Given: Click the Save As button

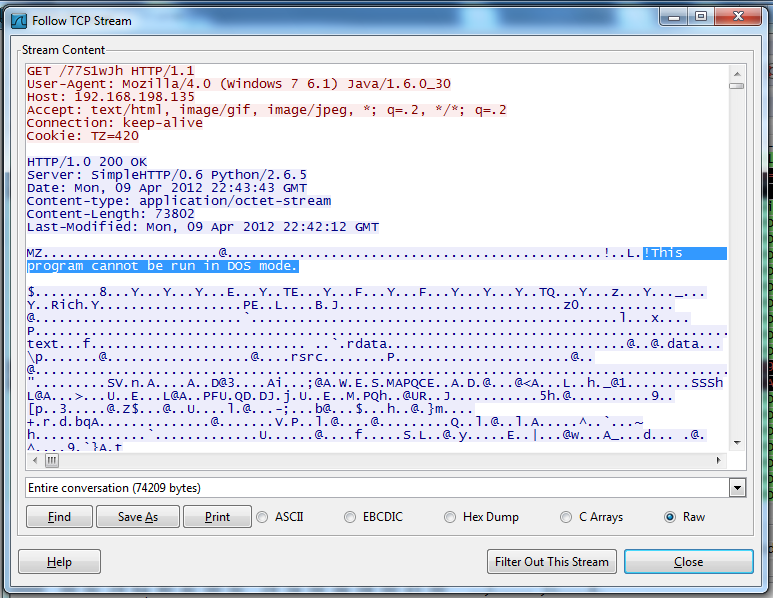Looking at the screenshot, I should pyautogui.click(x=138, y=517).
